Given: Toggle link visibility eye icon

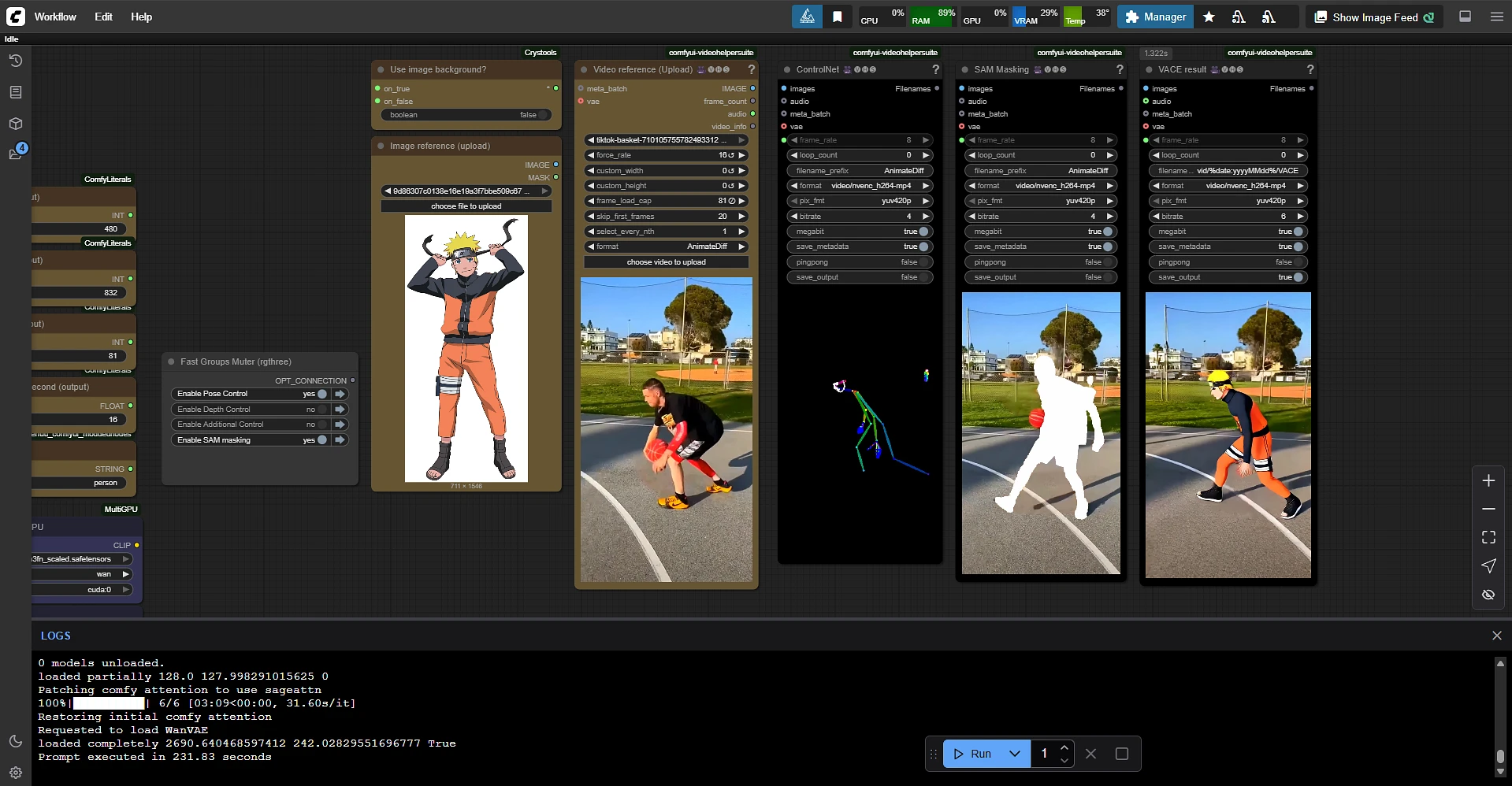Looking at the screenshot, I should [1488, 595].
